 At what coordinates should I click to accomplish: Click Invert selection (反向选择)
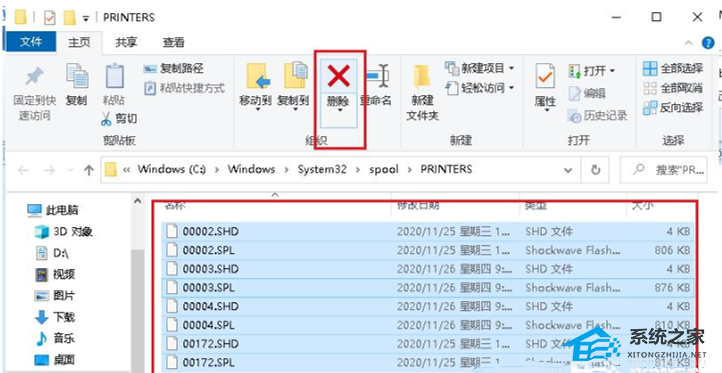coord(673,108)
